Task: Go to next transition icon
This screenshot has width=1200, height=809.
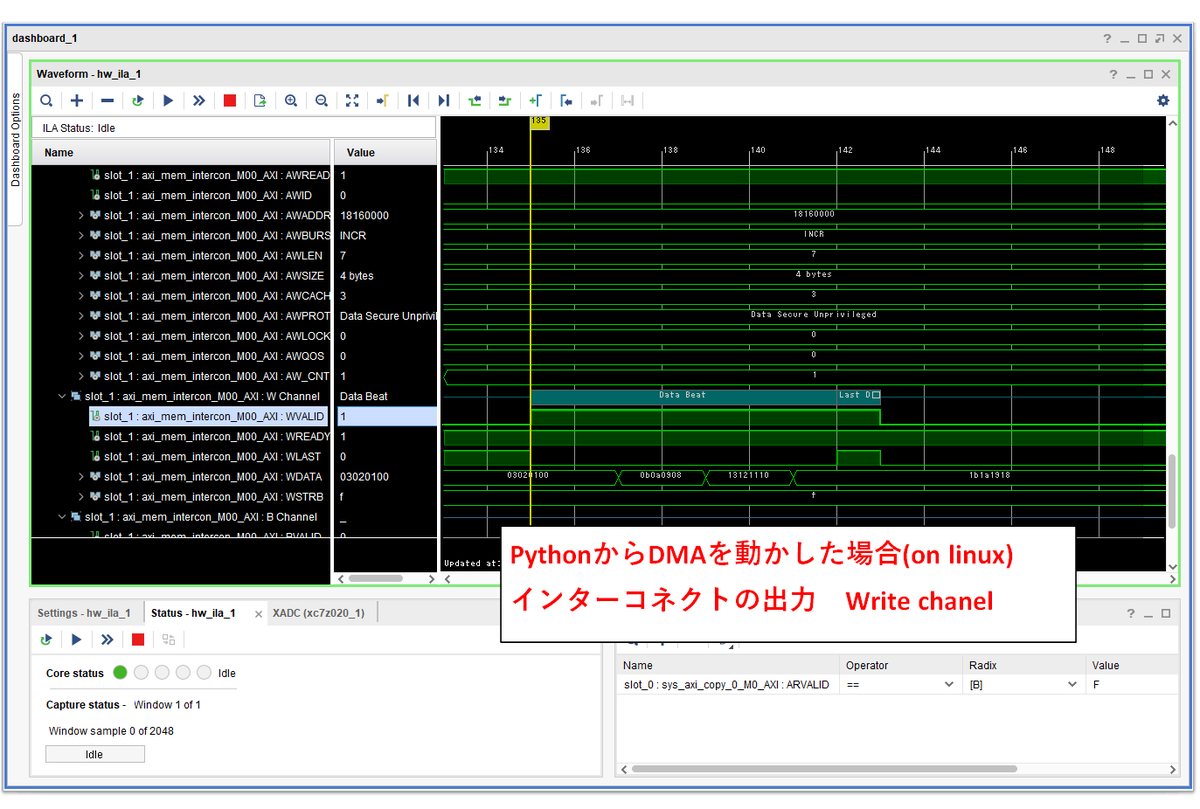Action: pyautogui.click(x=505, y=101)
